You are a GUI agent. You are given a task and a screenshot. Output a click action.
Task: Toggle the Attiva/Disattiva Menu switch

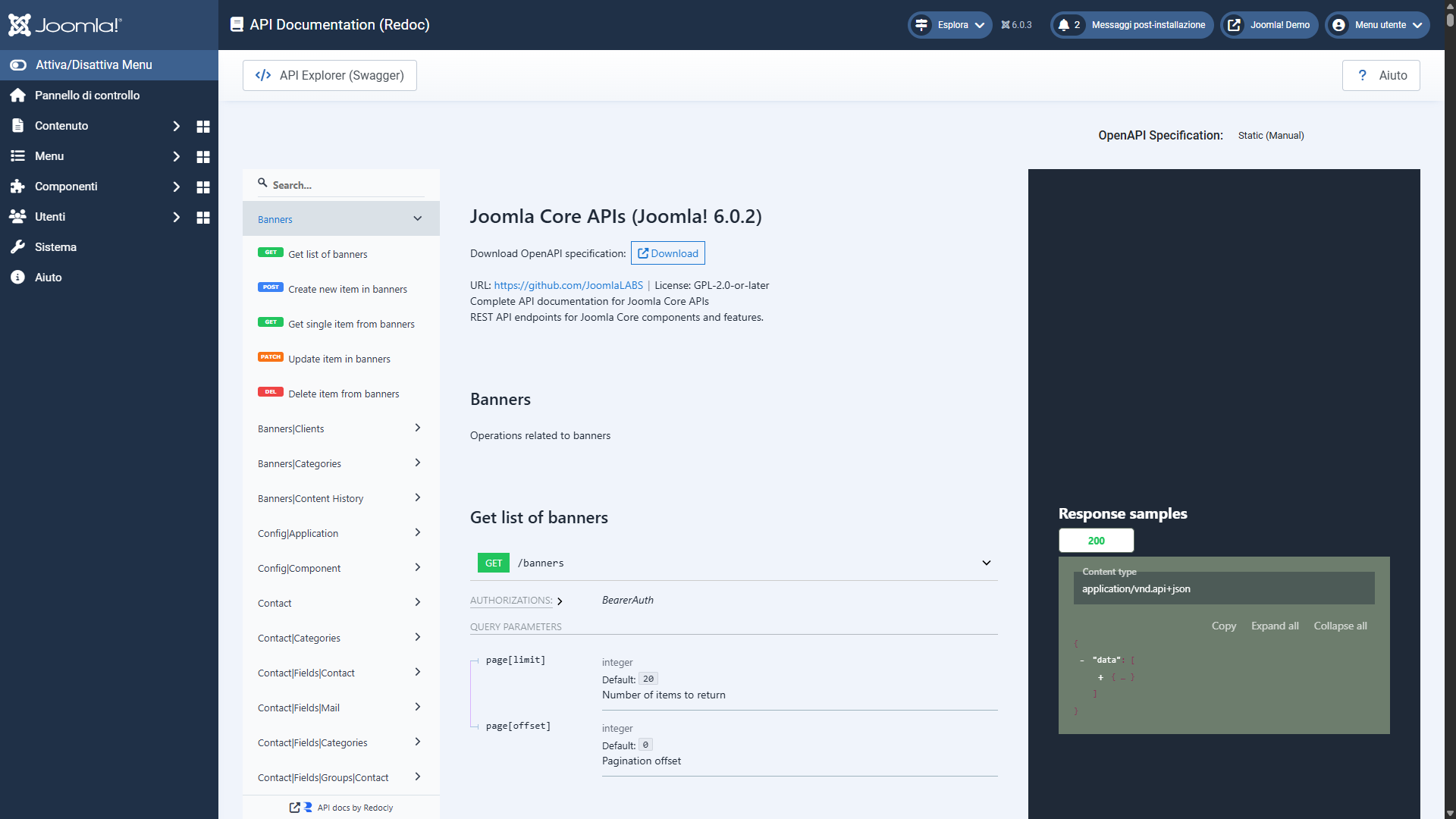pyautogui.click(x=17, y=64)
